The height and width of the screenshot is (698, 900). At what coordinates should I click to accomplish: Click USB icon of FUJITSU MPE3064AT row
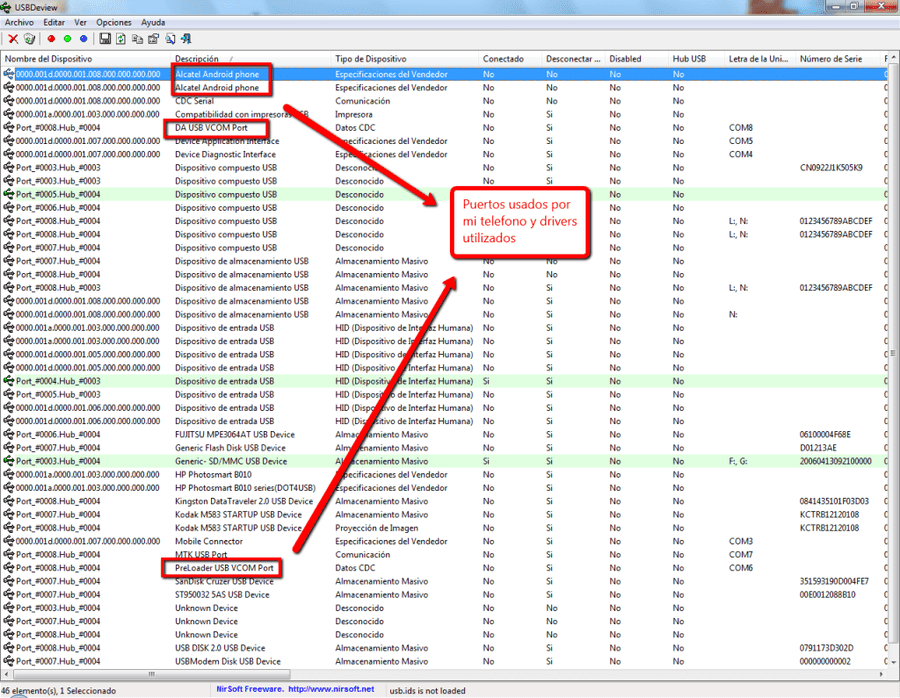[x=9, y=435]
